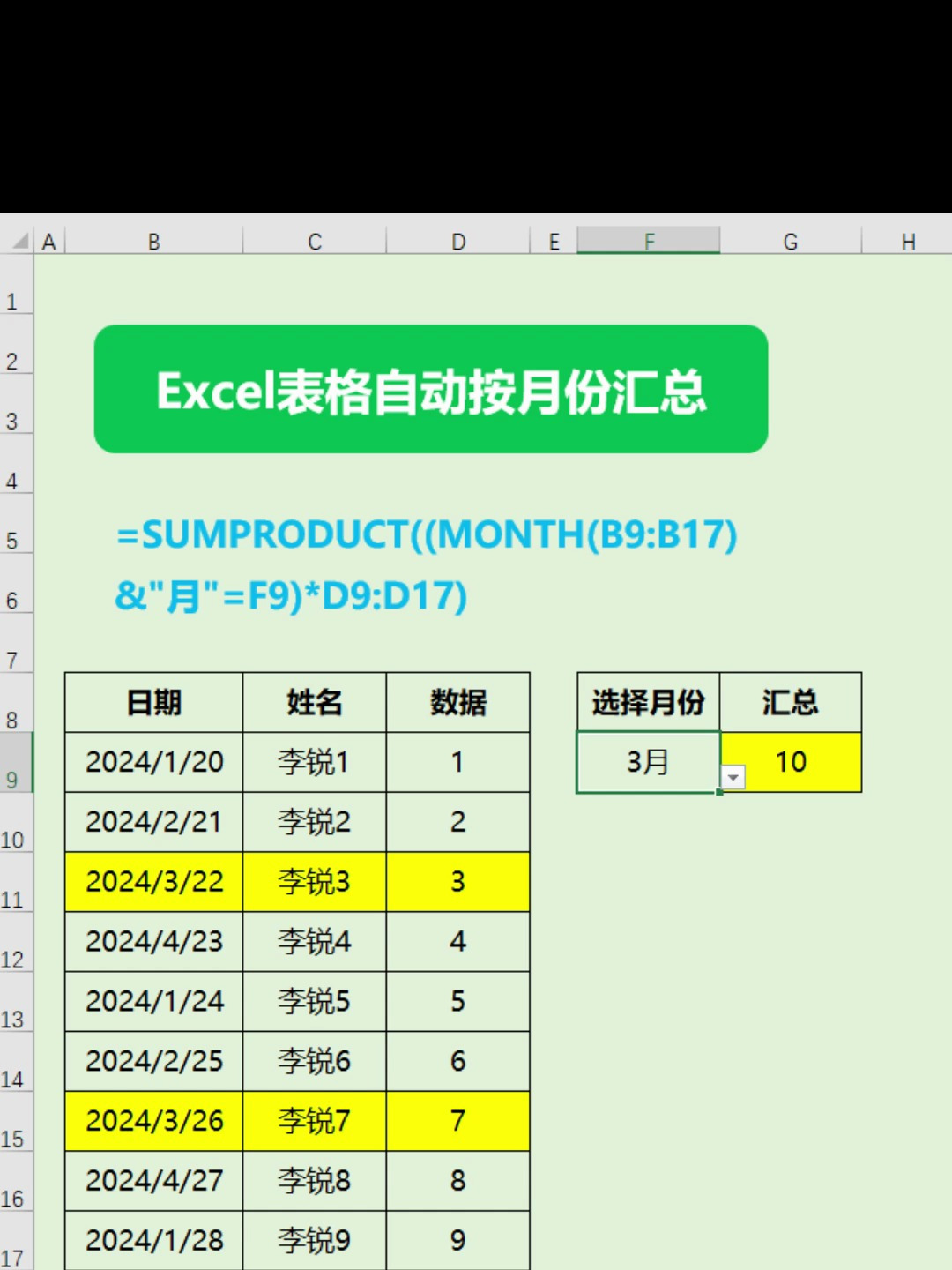
Task: Click the select-all corner triangle
Action: click(19, 241)
